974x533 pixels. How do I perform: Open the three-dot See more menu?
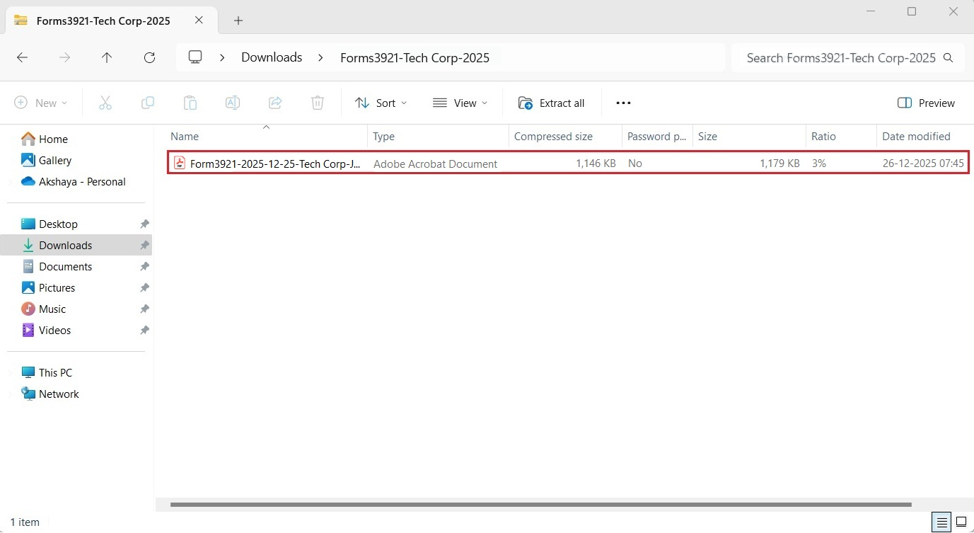623,103
